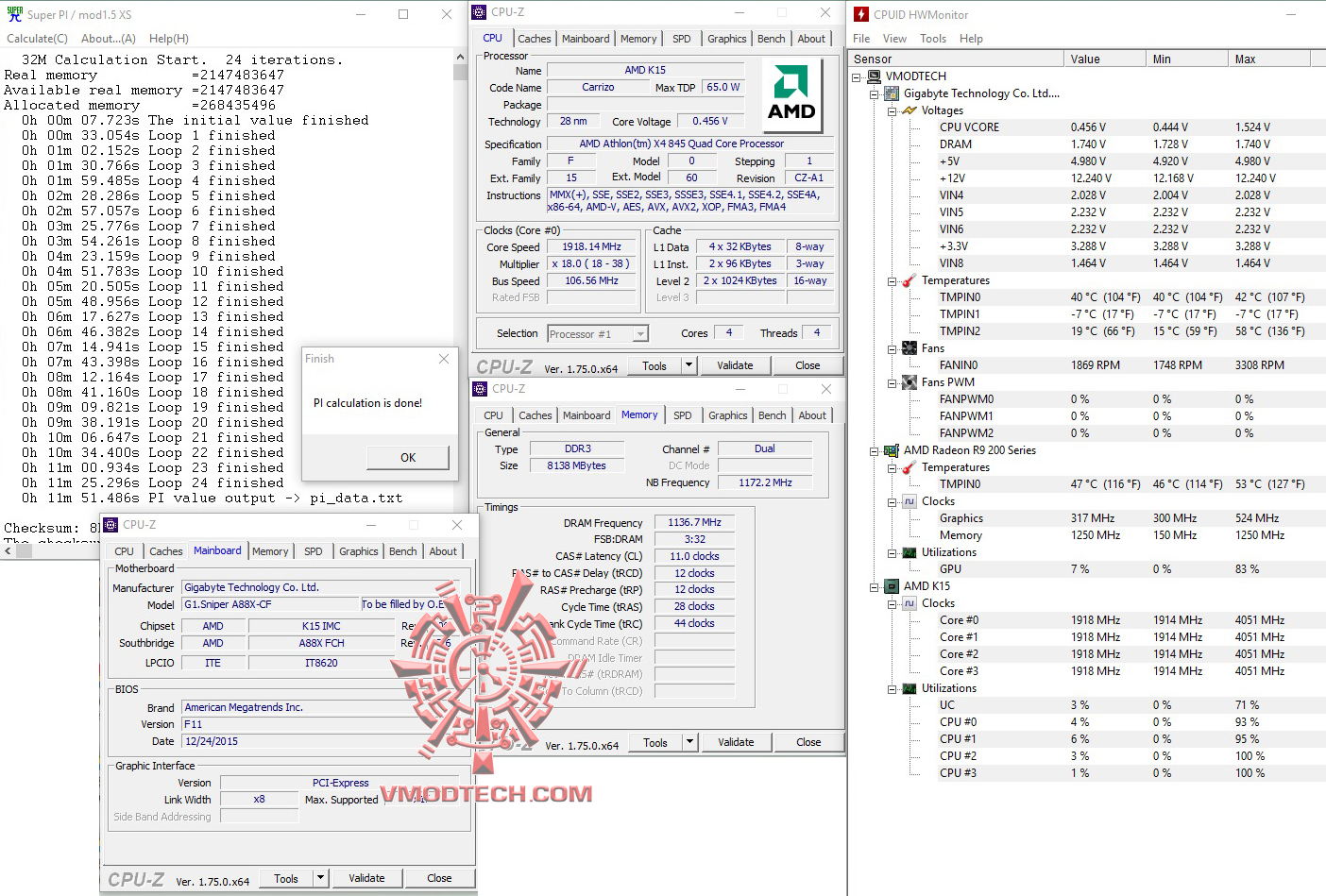This screenshot has width=1326, height=896.
Task: Open the Tools dropdown arrow in the CPU-Z Memory window
Action: pos(689,742)
